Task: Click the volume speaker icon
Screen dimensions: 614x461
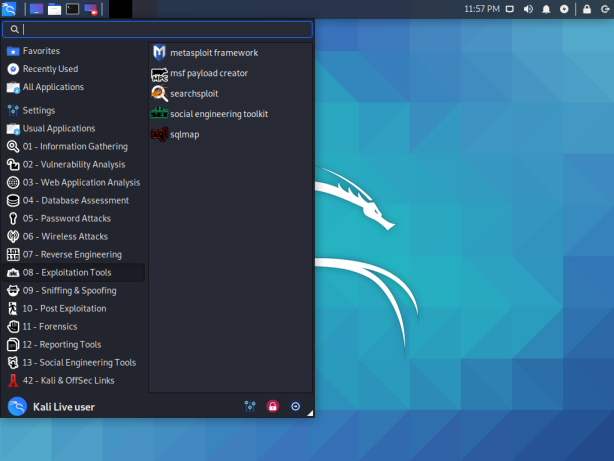Action: [x=528, y=9]
